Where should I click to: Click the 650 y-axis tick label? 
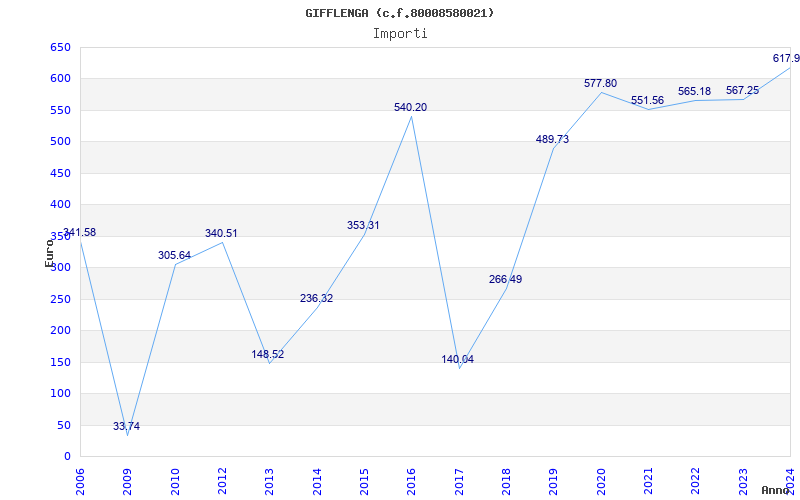(60, 47)
